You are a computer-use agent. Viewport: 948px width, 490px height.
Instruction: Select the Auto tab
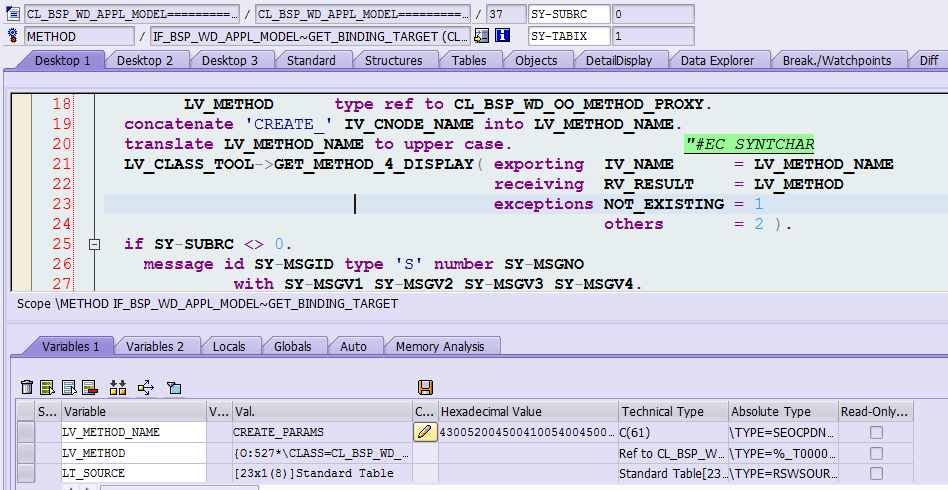[354, 347]
